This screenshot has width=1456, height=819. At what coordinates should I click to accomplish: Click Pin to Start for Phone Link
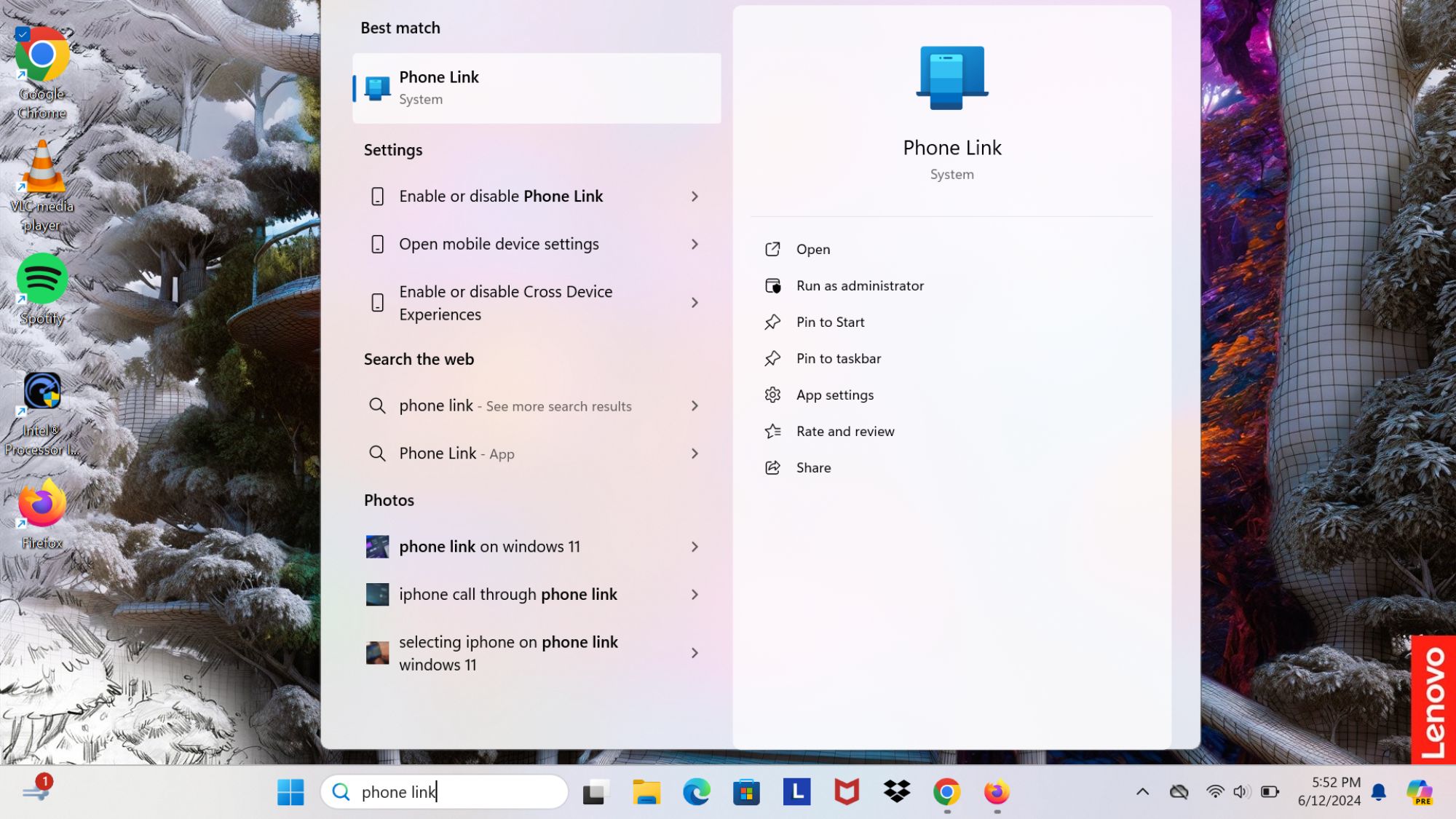[830, 321]
